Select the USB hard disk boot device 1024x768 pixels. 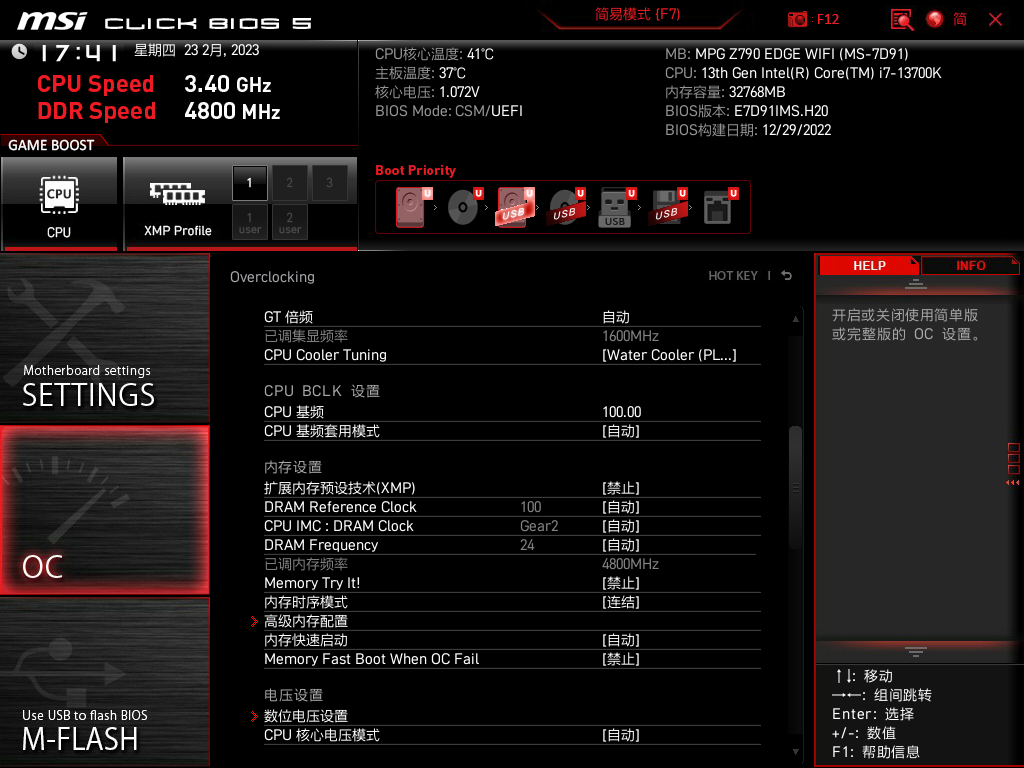point(516,207)
